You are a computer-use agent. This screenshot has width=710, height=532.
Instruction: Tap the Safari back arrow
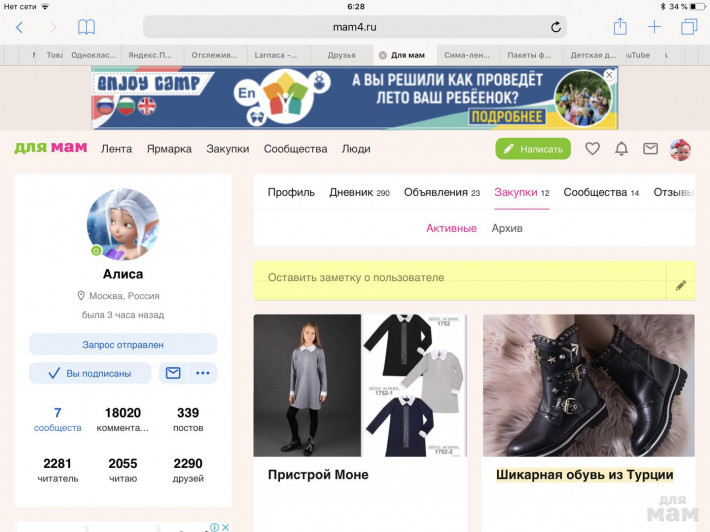[19, 27]
